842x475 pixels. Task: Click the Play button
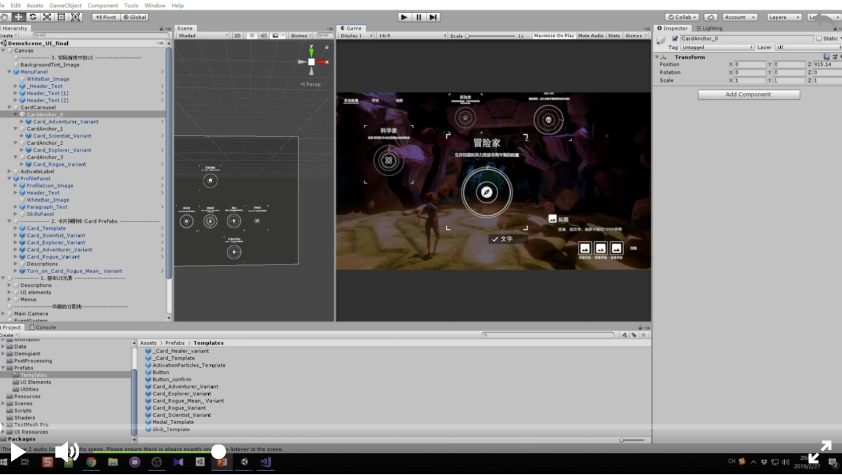click(404, 17)
